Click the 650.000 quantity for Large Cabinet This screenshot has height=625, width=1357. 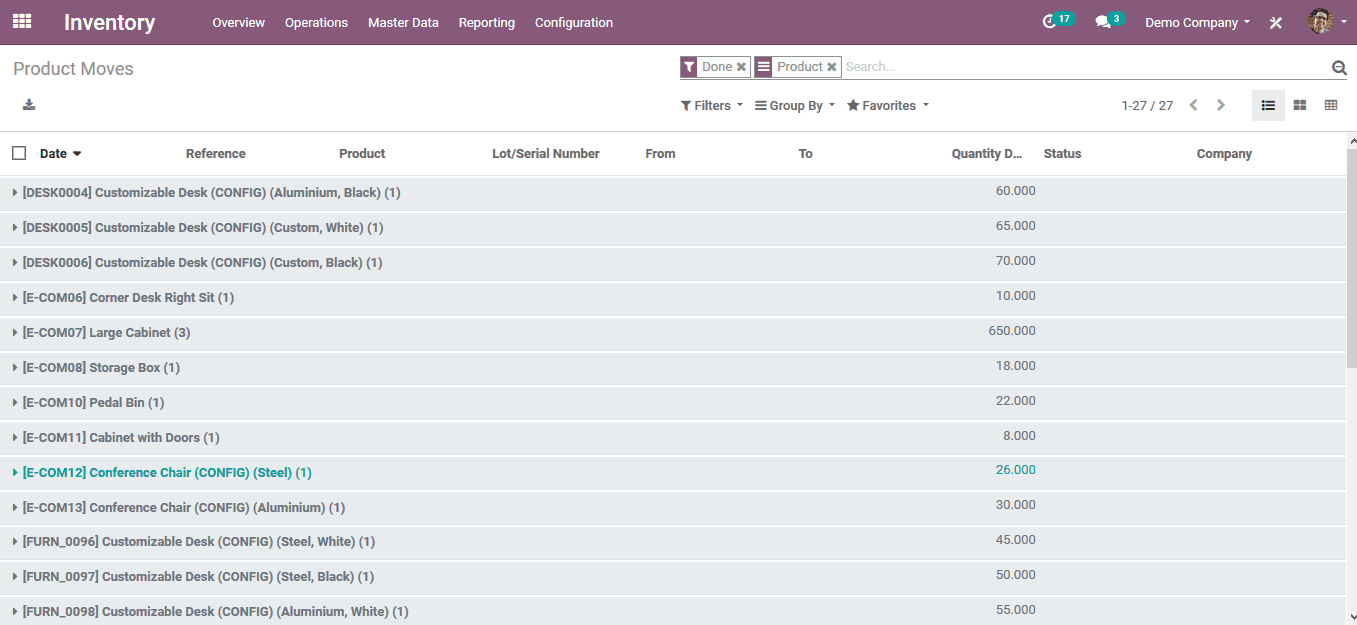pos(1012,331)
